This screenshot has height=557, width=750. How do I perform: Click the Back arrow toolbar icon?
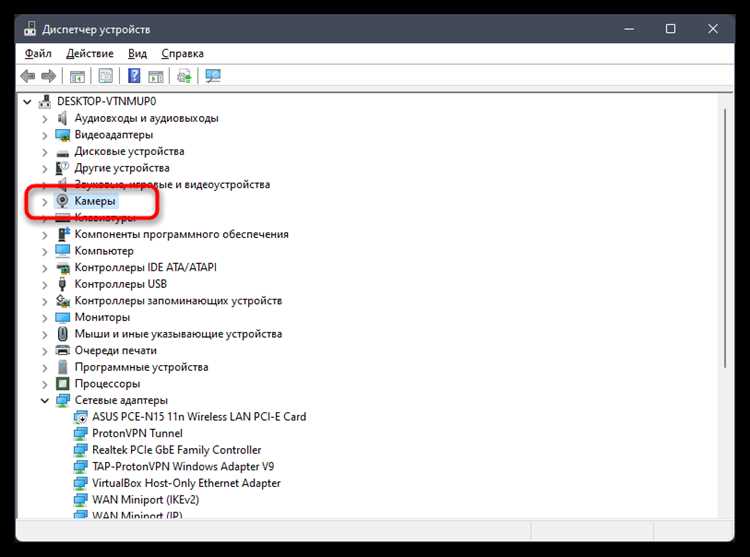pos(28,76)
